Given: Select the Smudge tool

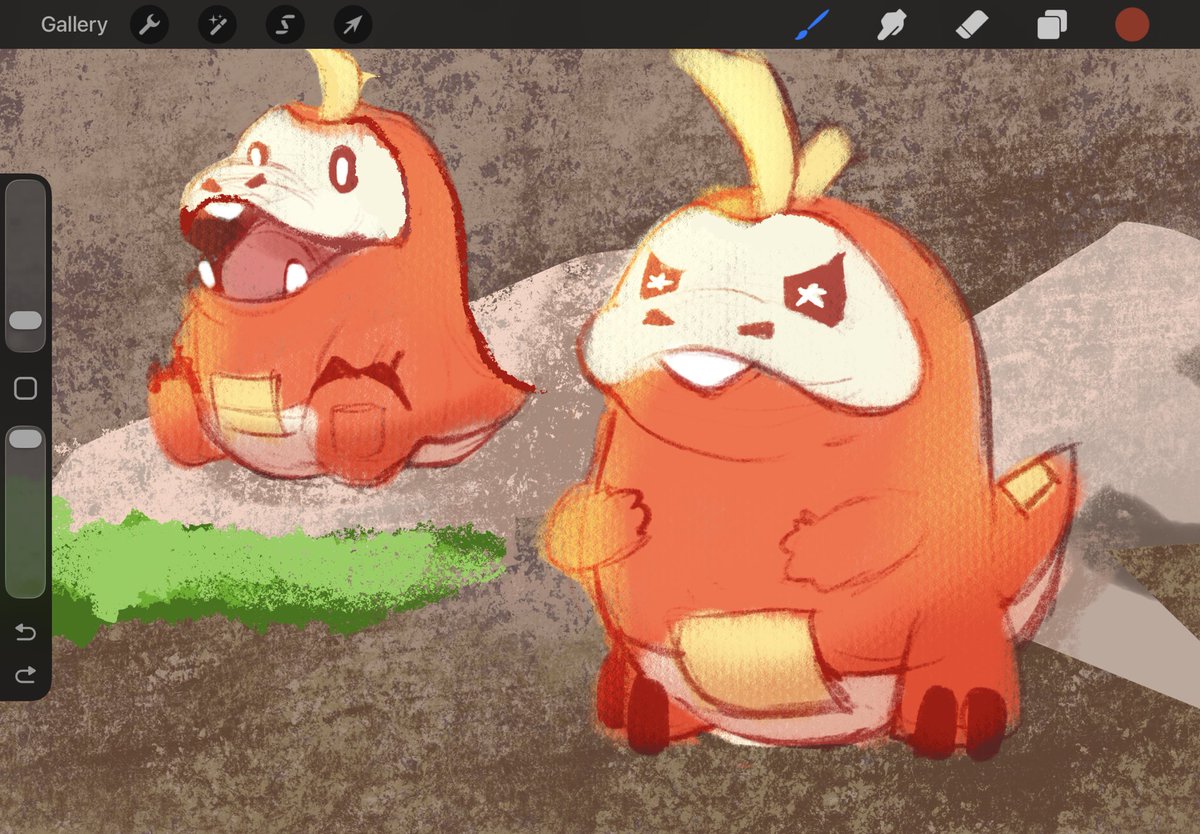Looking at the screenshot, I should click(x=891, y=24).
